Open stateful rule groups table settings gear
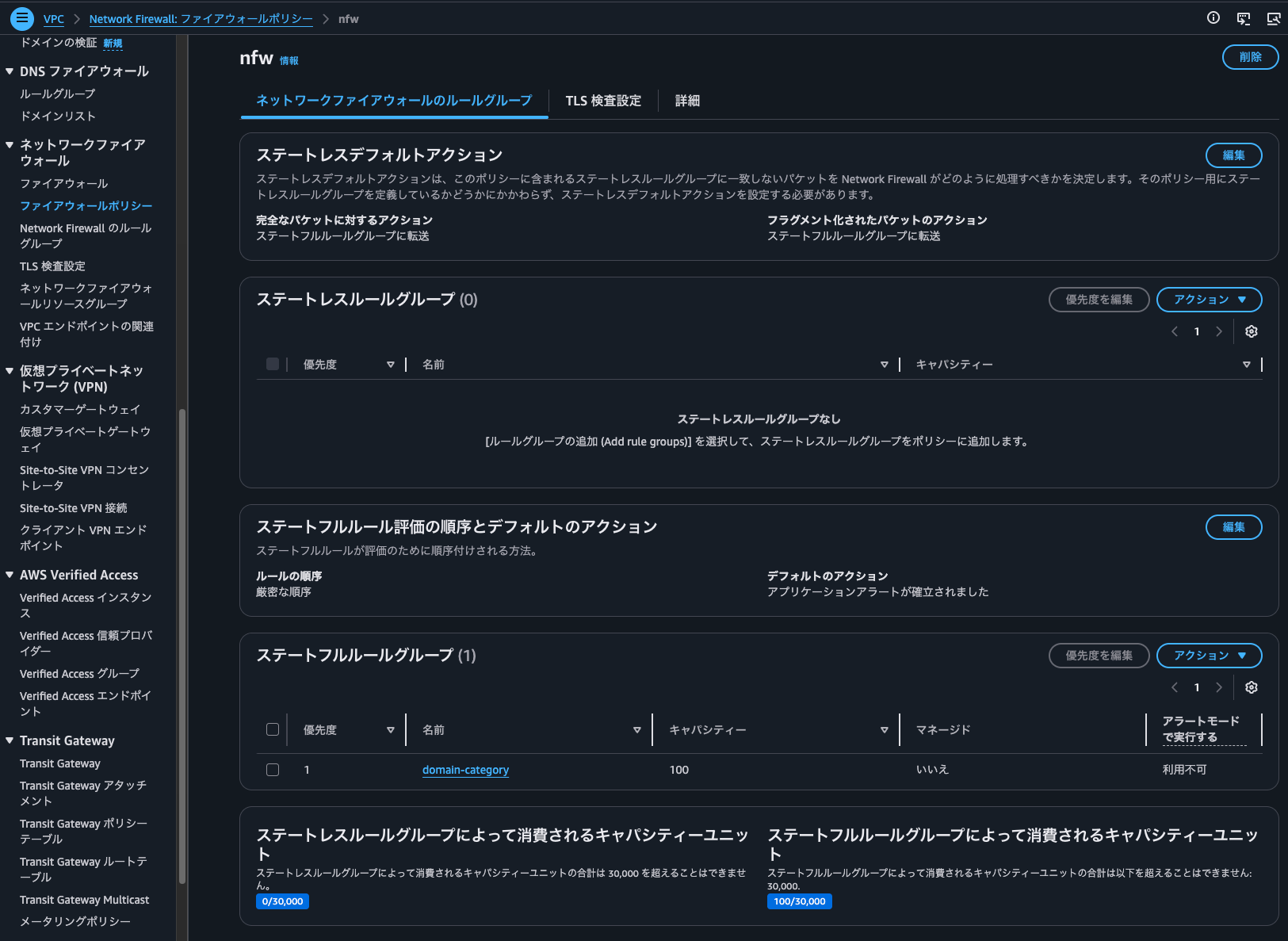 [x=1251, y=687]
